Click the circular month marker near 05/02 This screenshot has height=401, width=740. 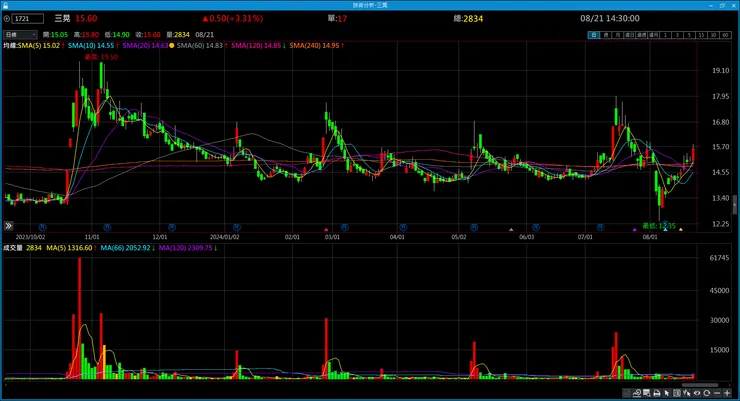pyautogui.click(x=474, y=227)
